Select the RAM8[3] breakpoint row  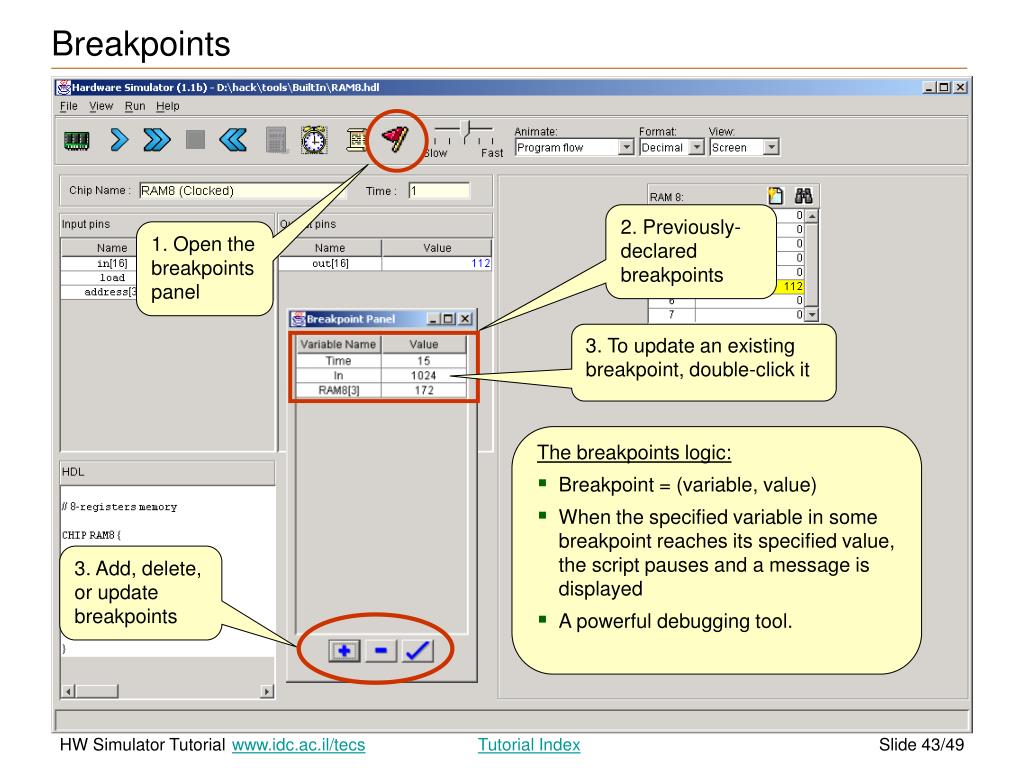[381, 390]
